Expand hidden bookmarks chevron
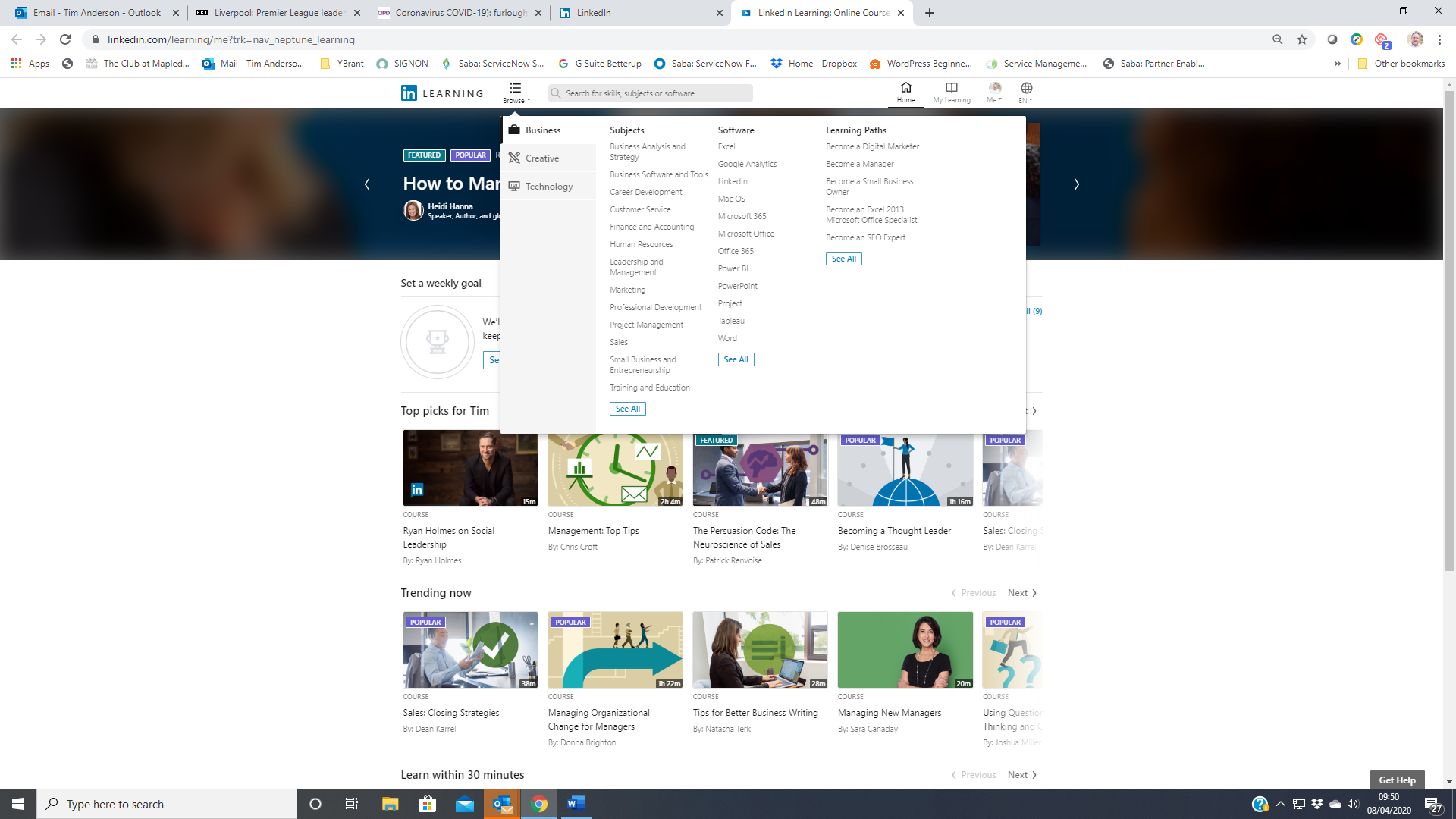1456x819 pixels. (1337, 64)
